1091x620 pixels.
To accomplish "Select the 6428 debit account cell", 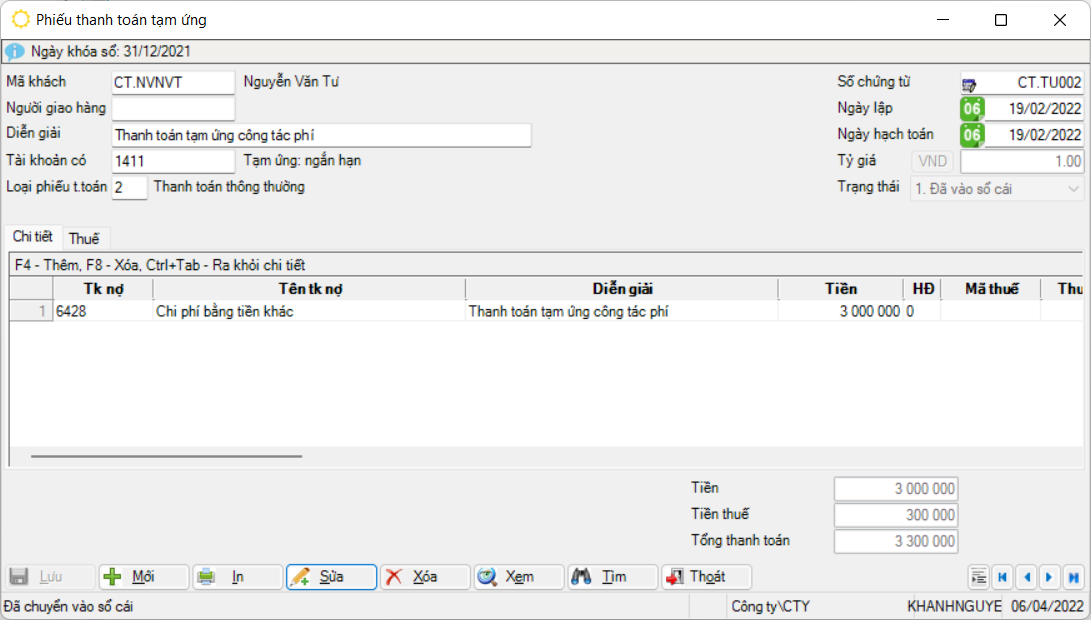I will click(103, 311).
